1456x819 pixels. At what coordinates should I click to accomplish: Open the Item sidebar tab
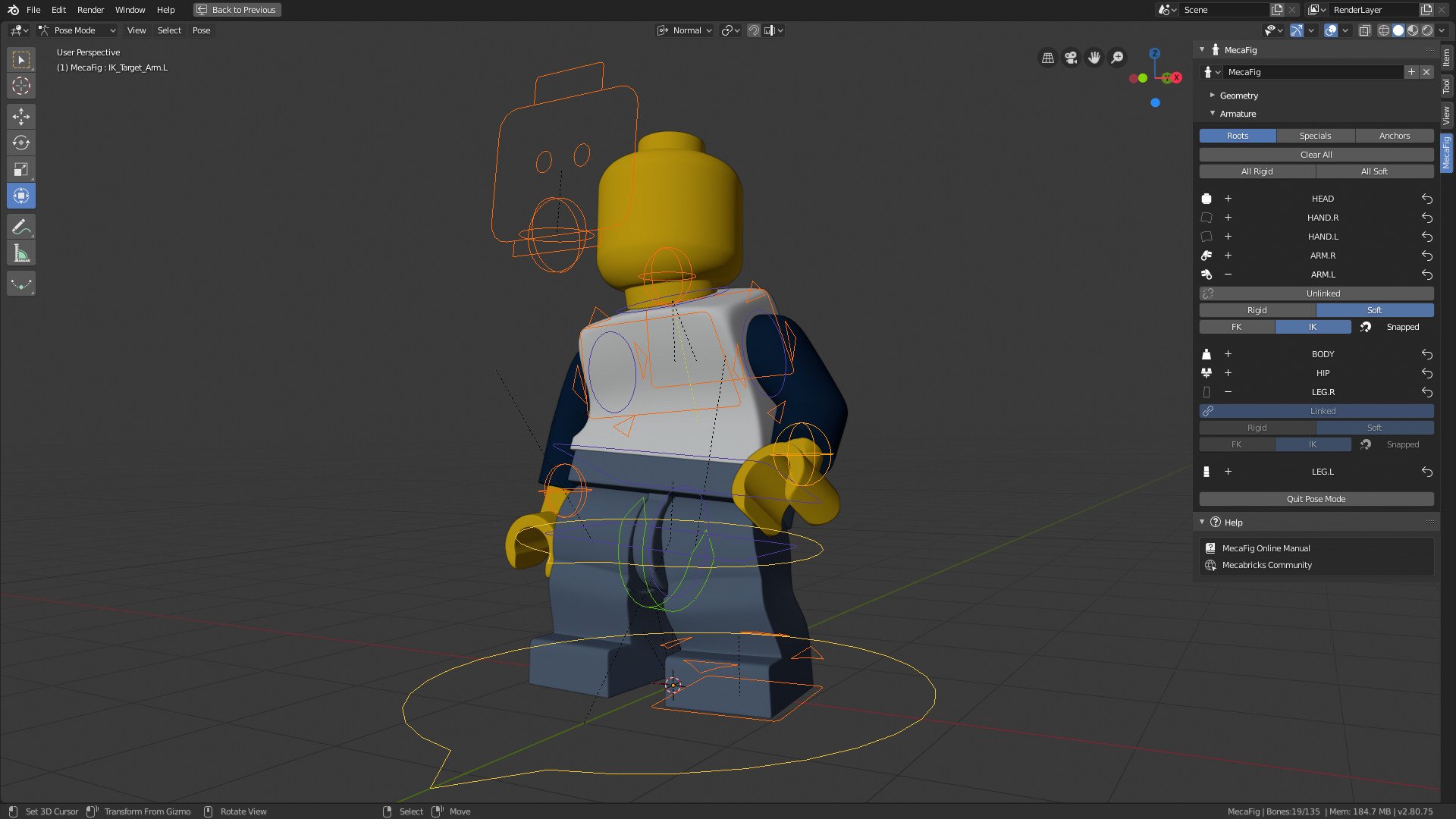pyautogui.click(x=1447, y=57)
